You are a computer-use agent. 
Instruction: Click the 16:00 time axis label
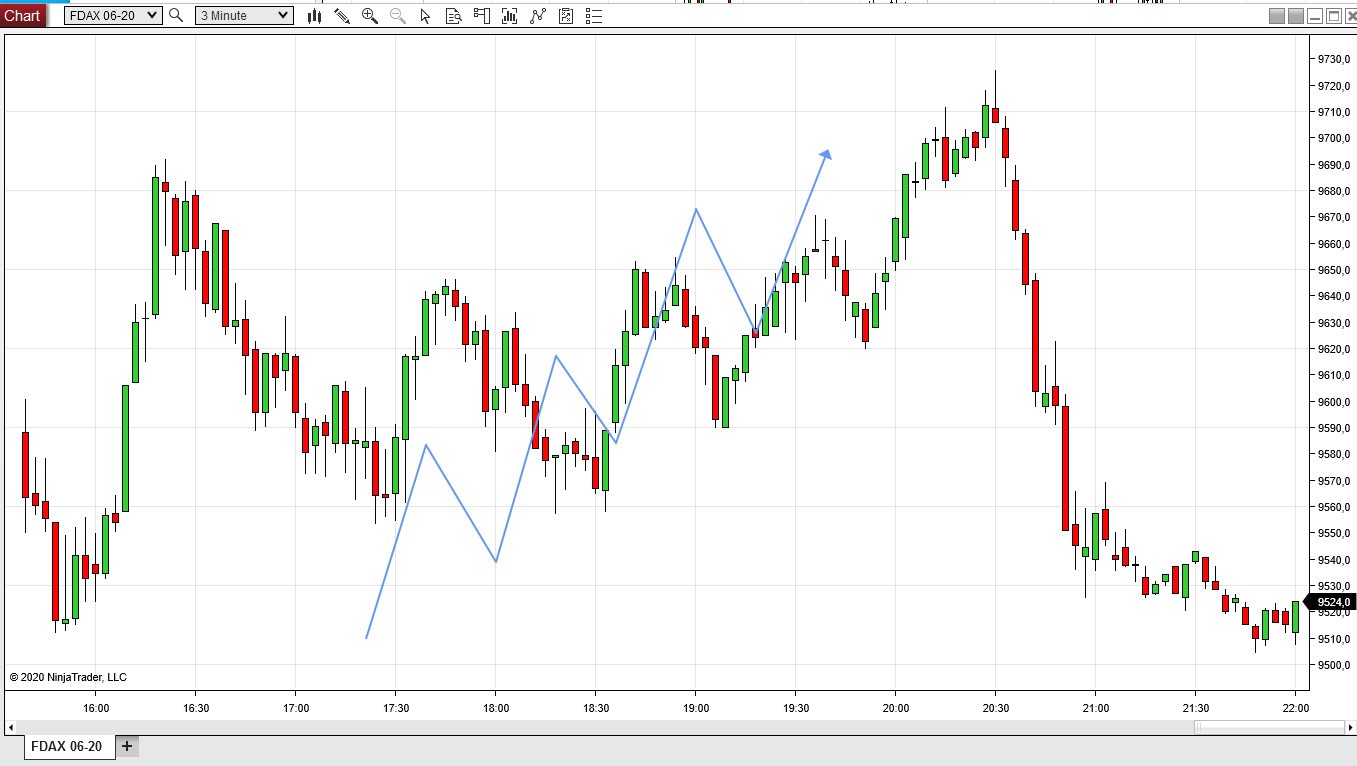tap(96, 708)
